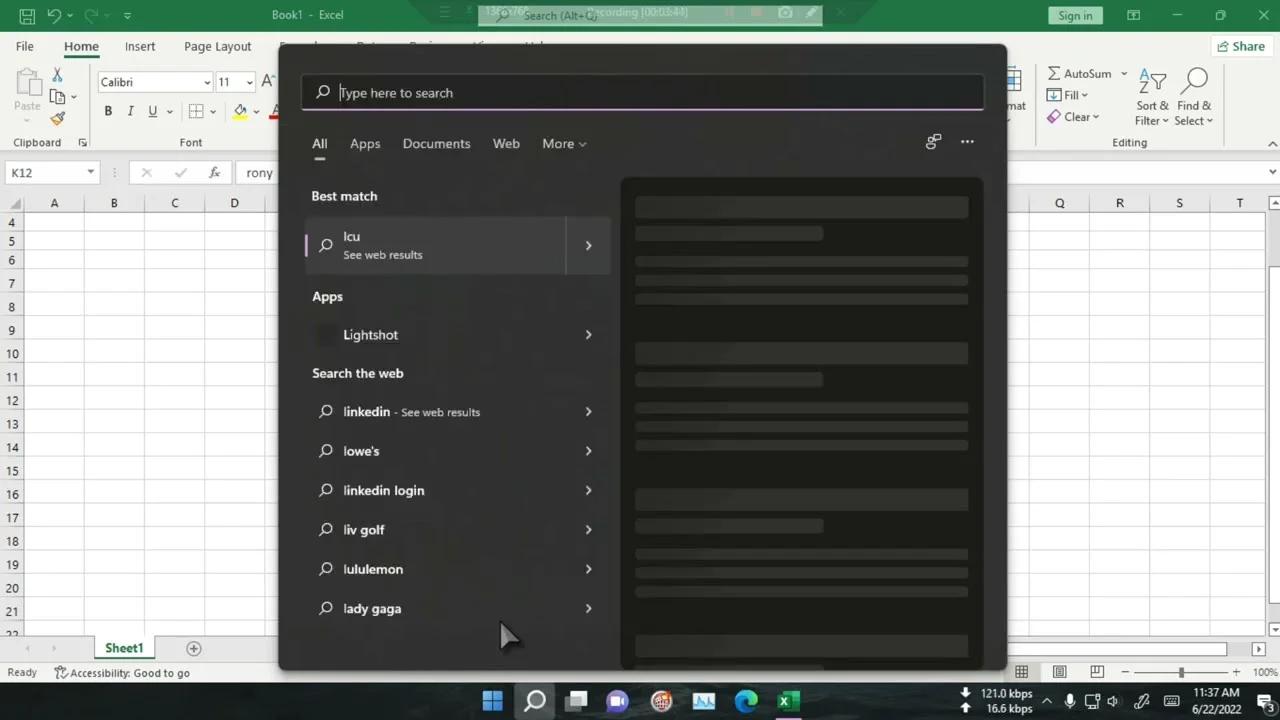Switch to the Documents search filter

[436, 143]
